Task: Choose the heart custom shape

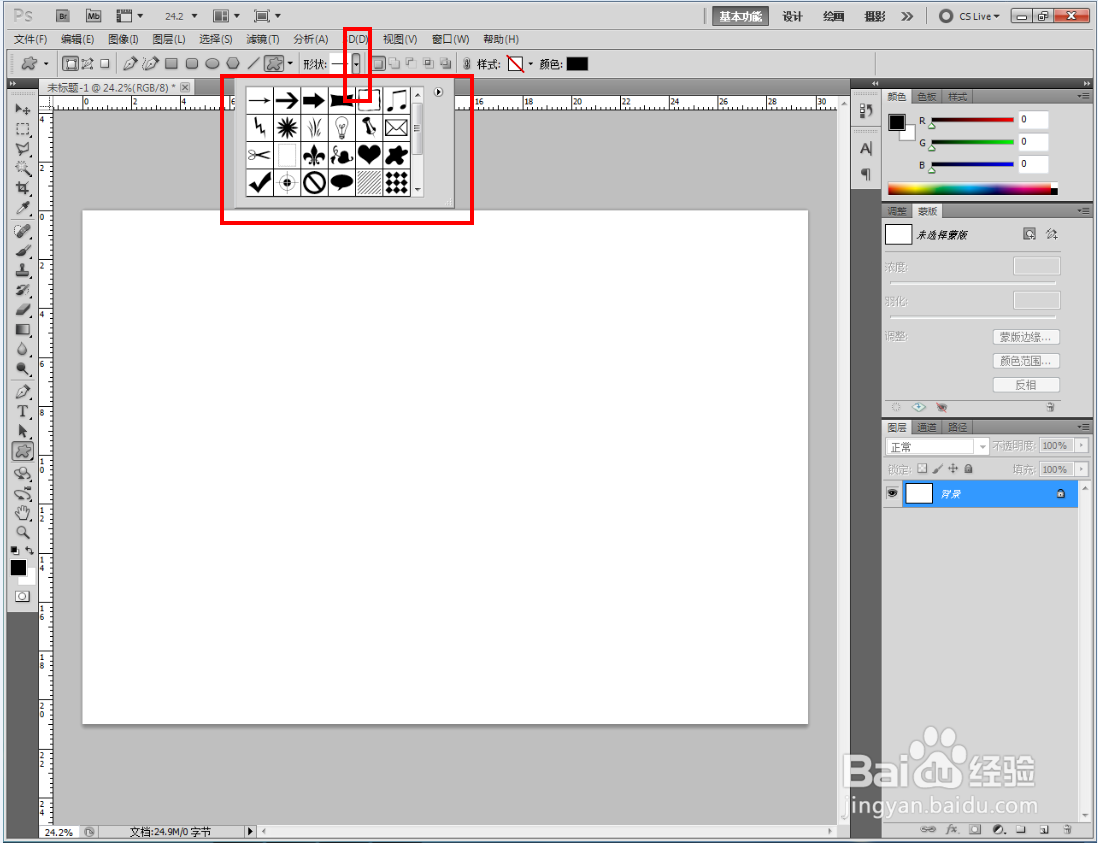Action: tap(369, 155)
